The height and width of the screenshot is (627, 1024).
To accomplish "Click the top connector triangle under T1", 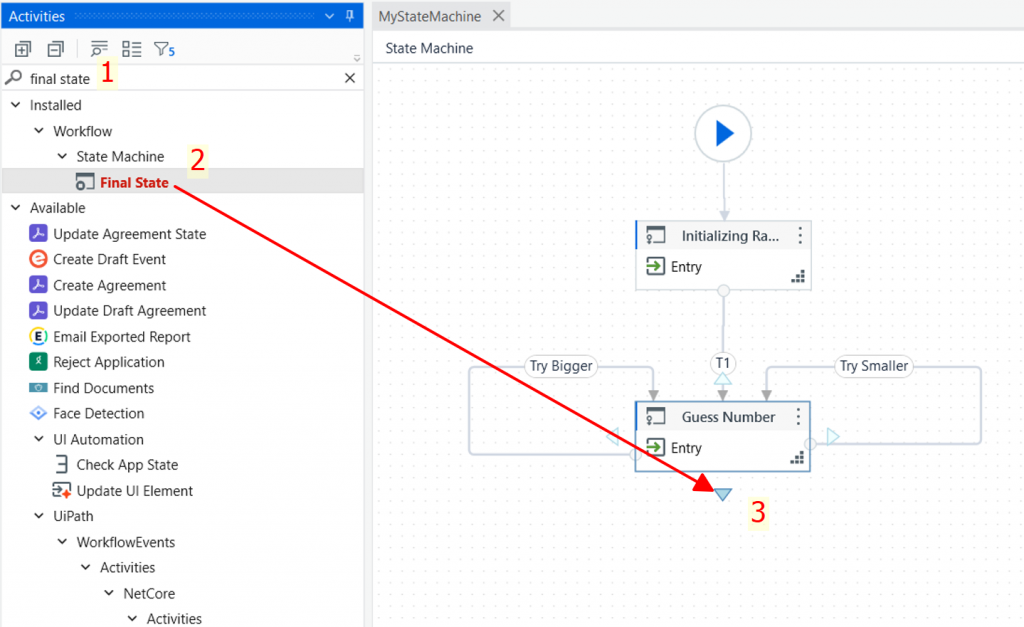I will (x=722, y=379).
